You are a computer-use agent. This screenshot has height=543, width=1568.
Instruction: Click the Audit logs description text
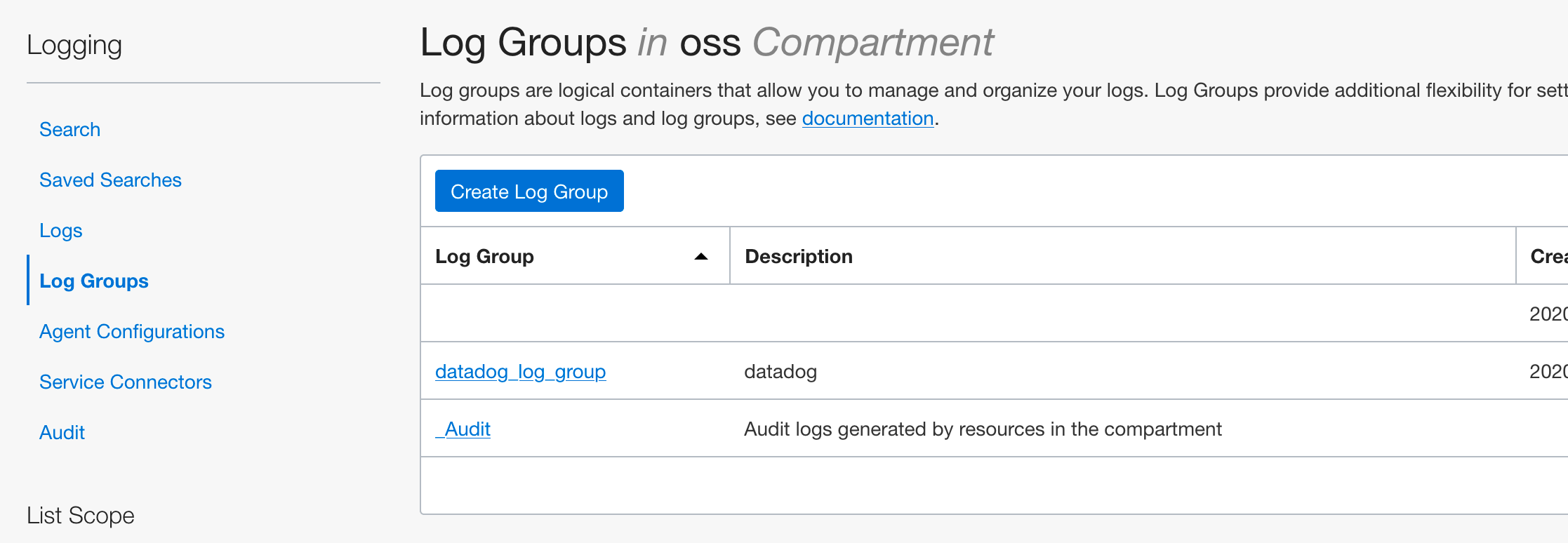[983, 429]
